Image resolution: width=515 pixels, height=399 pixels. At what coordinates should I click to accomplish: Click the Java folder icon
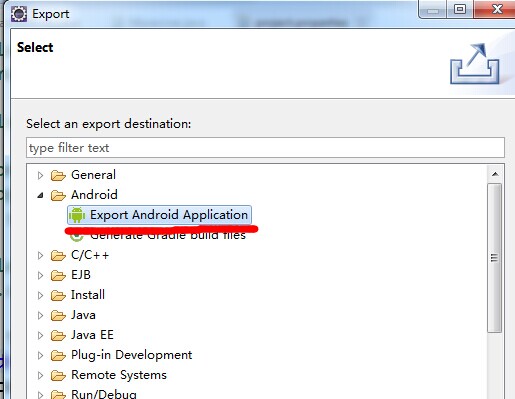click(58, 316)
